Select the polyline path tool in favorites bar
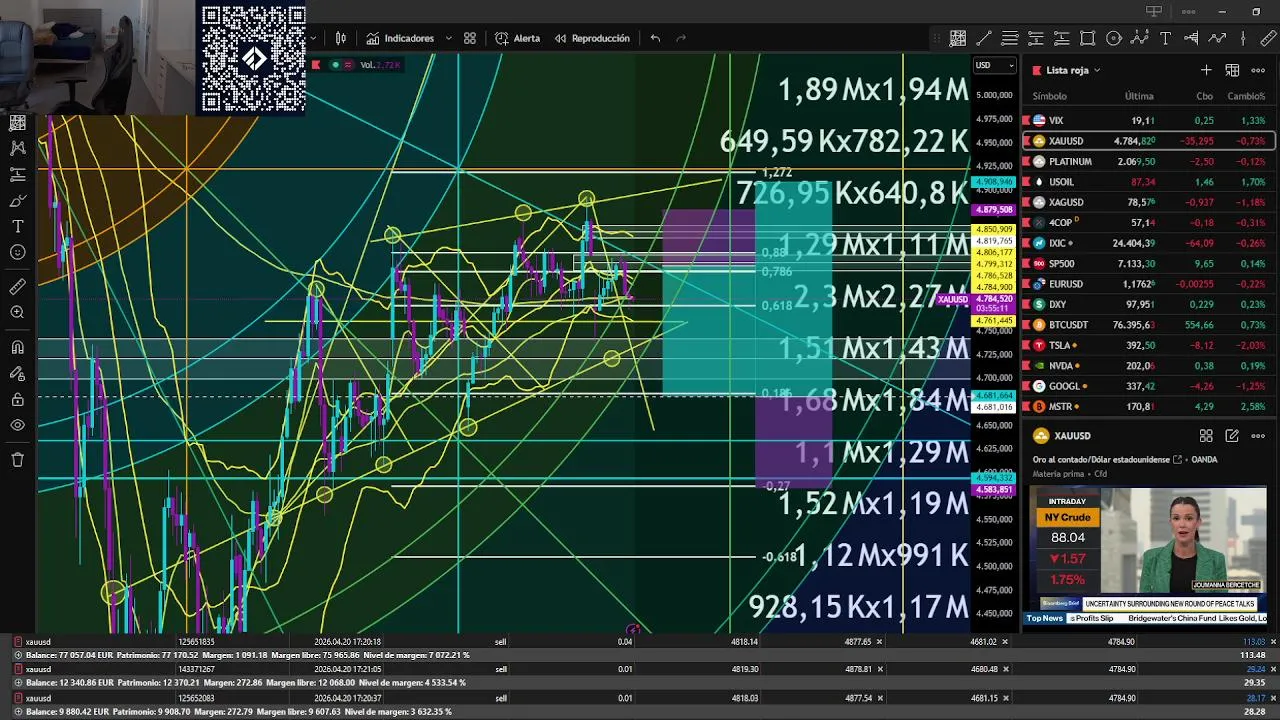The image size is (1280, 720). (1217, 38)
